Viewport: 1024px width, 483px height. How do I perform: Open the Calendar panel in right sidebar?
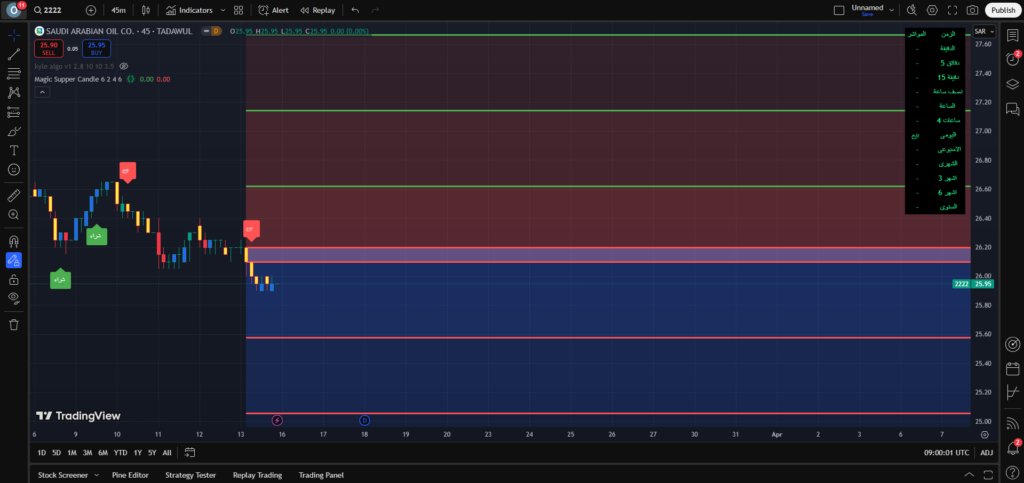coord(1012,369)
